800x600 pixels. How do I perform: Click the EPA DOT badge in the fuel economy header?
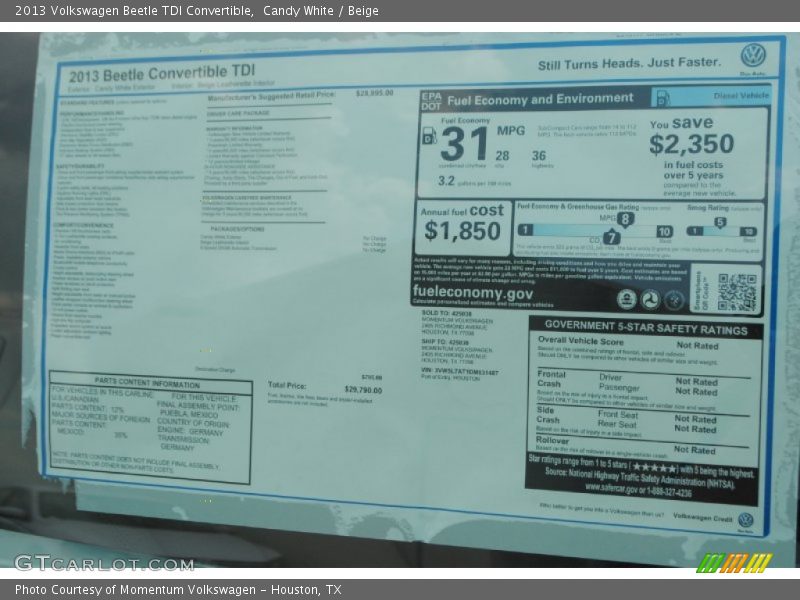(x=431, y=102)
